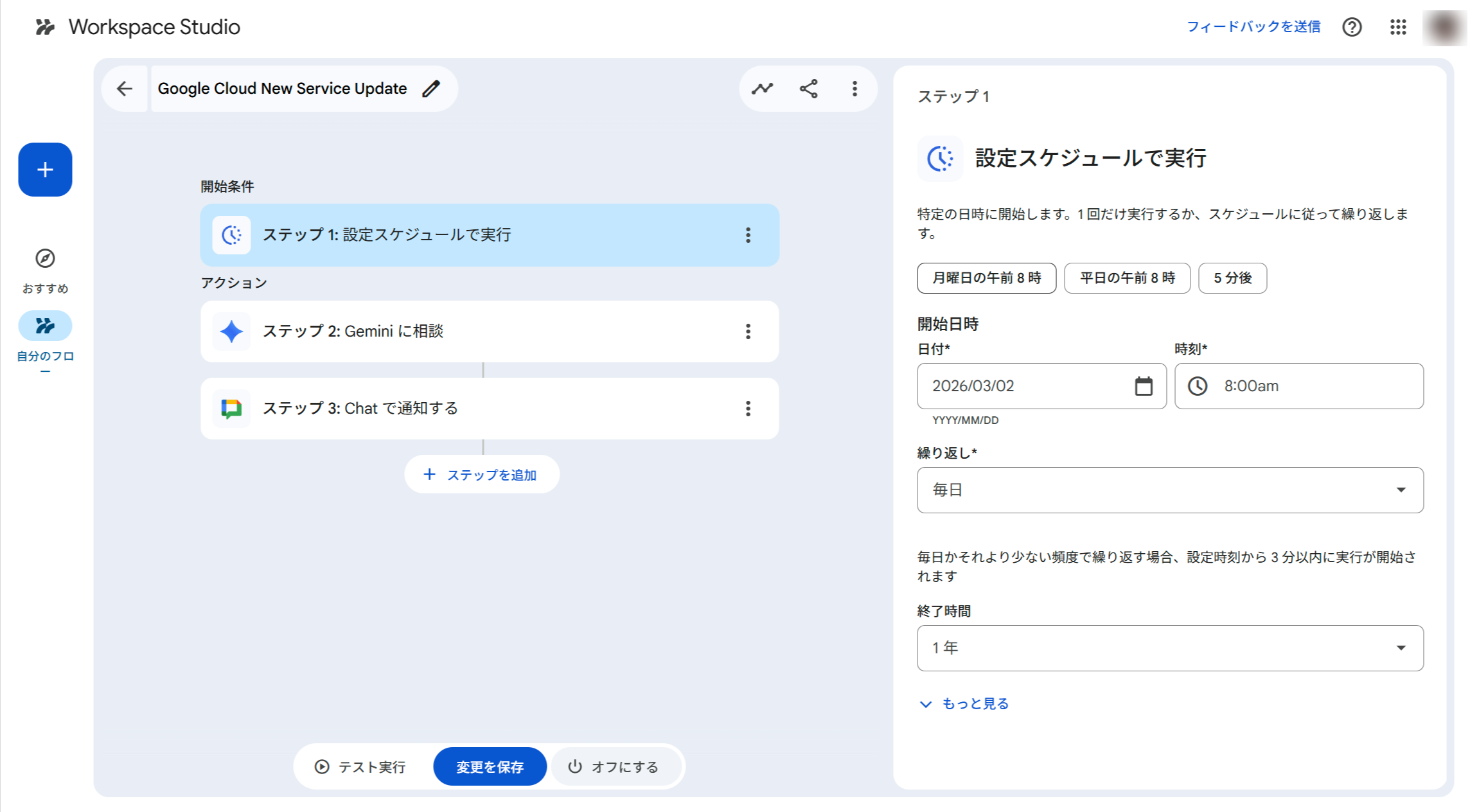Viewport: 1470px width, 812px height.
Task: Open the activity chart icon
Action: (762, 89)
